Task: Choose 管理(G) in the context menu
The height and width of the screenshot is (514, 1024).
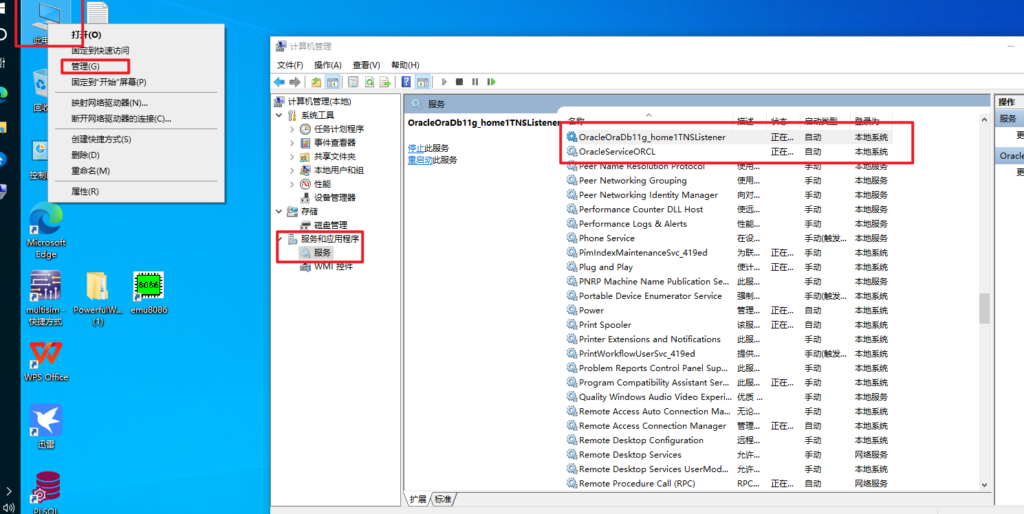Action: 85,66
